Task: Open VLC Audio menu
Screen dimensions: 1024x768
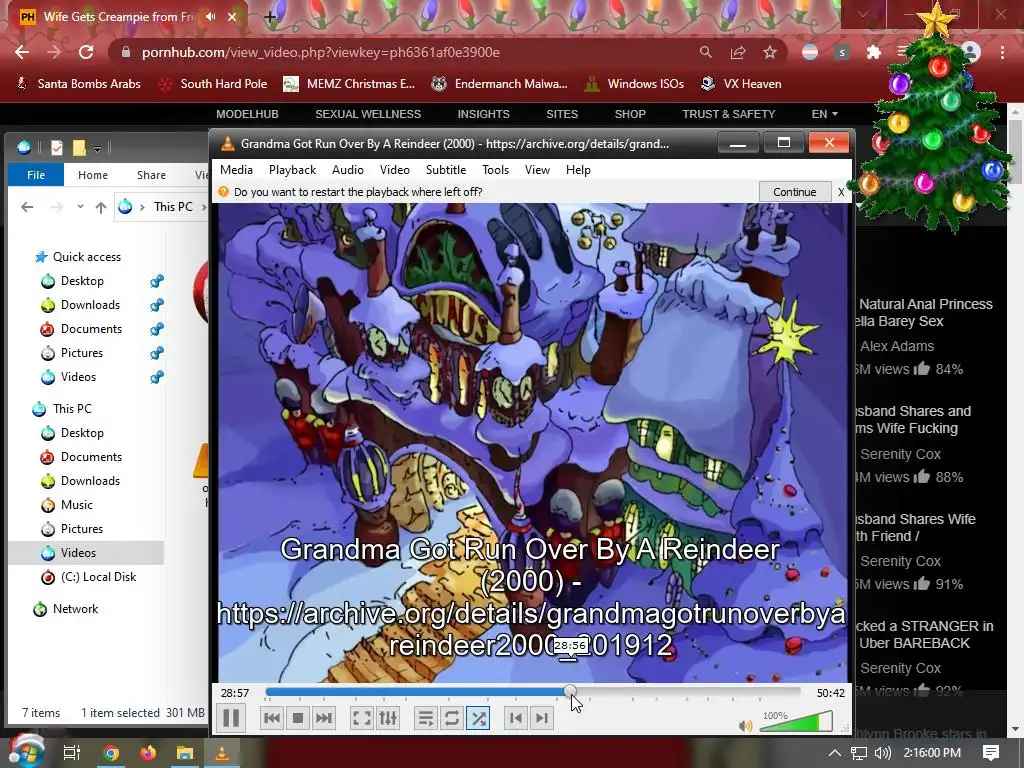Action: tap(347, 170)
